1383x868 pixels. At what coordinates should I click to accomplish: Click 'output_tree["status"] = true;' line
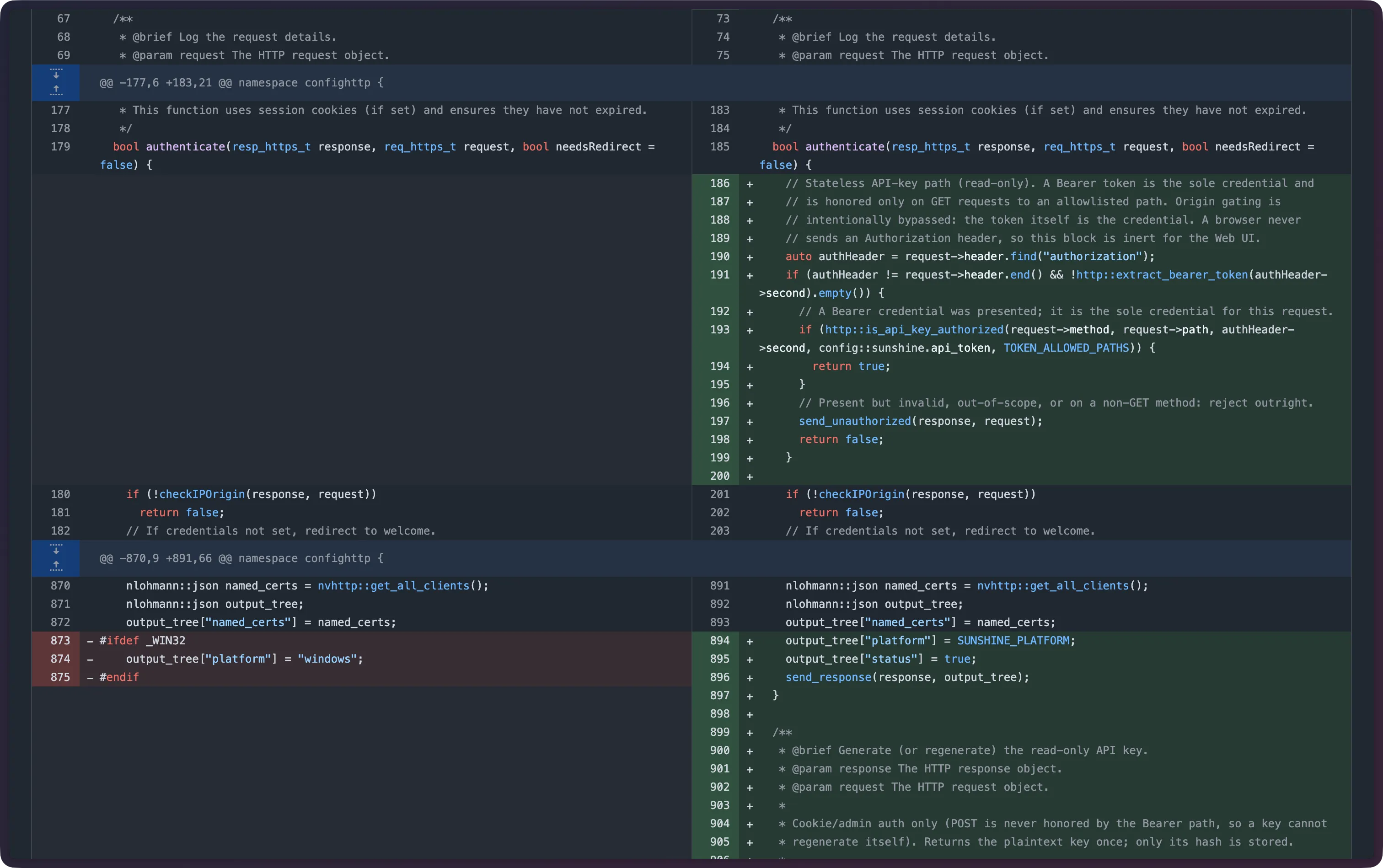pyautogui.click(x=881, y=659)
